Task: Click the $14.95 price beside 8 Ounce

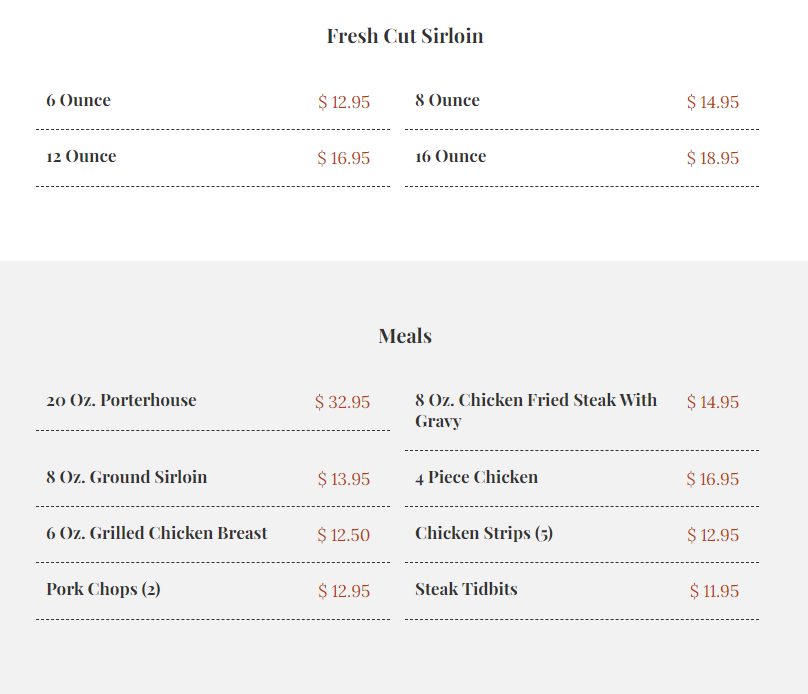Action: 713,102
